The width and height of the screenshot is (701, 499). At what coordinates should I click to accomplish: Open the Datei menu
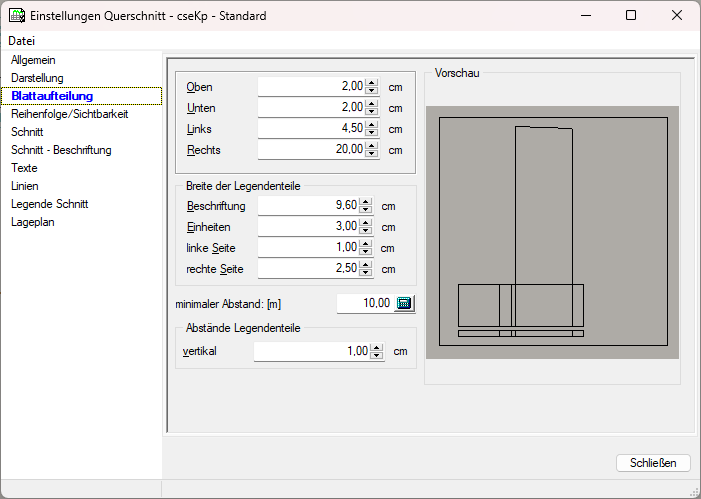pos(21,41)
